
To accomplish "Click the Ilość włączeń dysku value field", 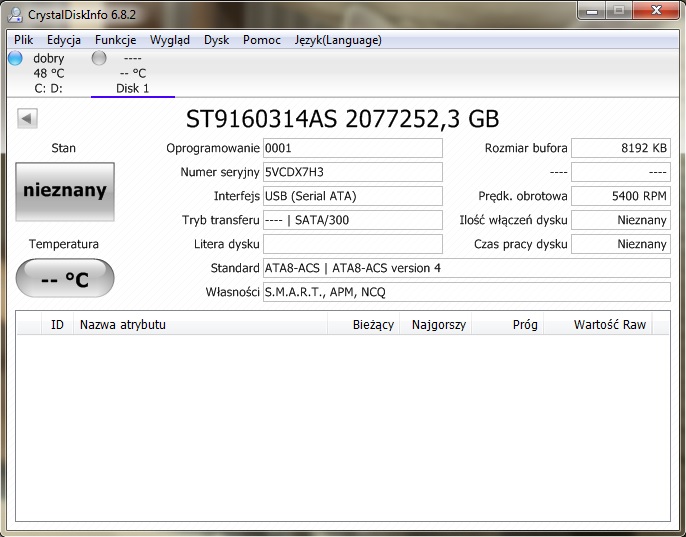I will [x=621, y=220].
